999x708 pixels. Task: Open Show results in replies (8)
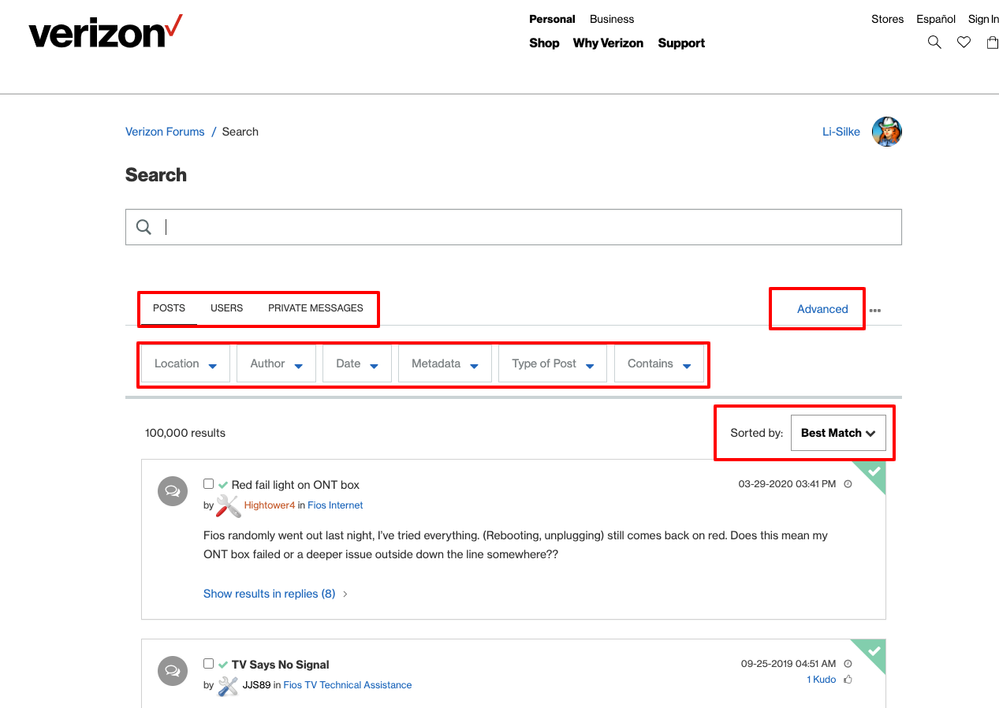(269, 594)
